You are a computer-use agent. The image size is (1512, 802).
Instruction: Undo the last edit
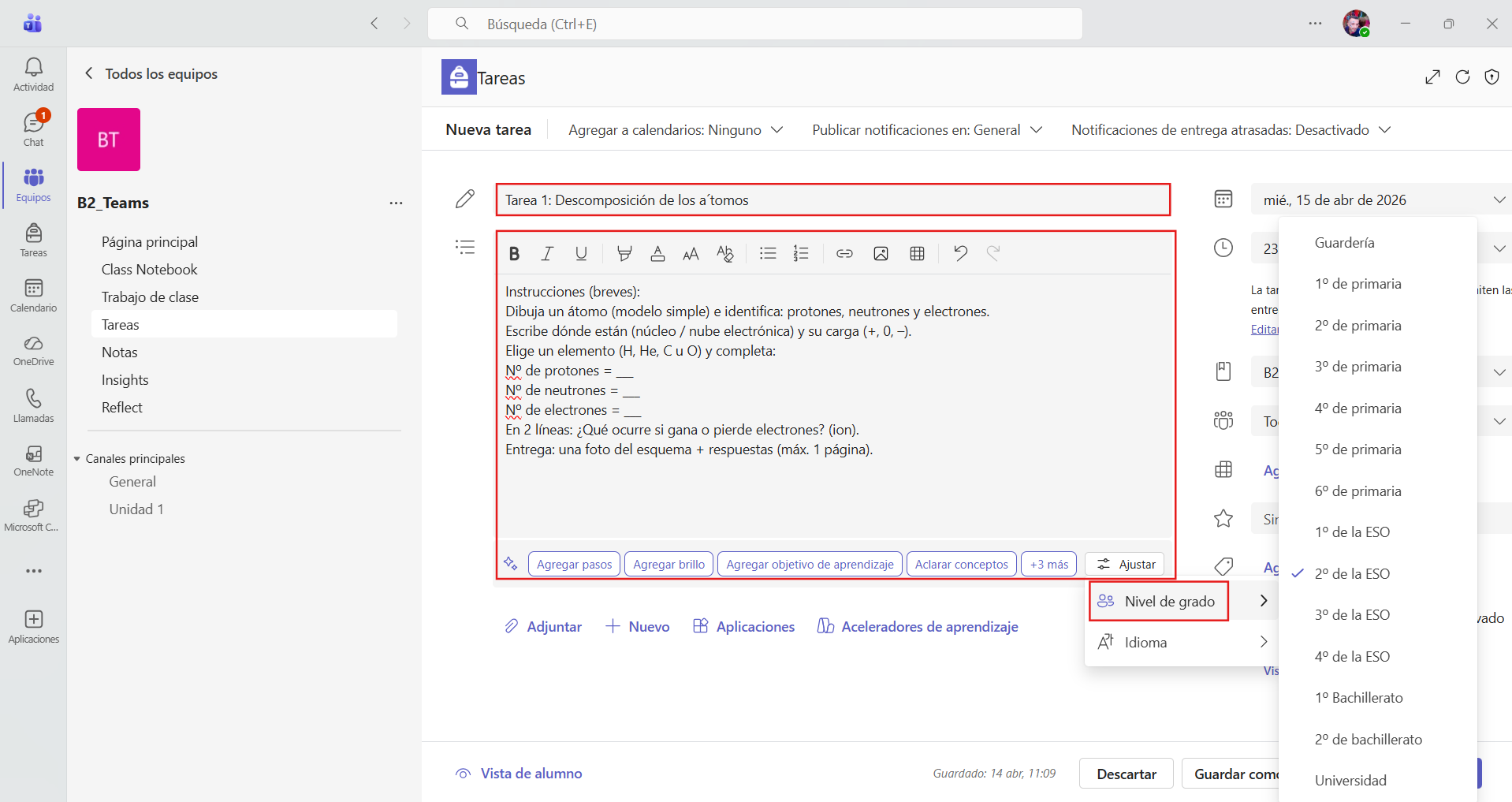[960, 253]
